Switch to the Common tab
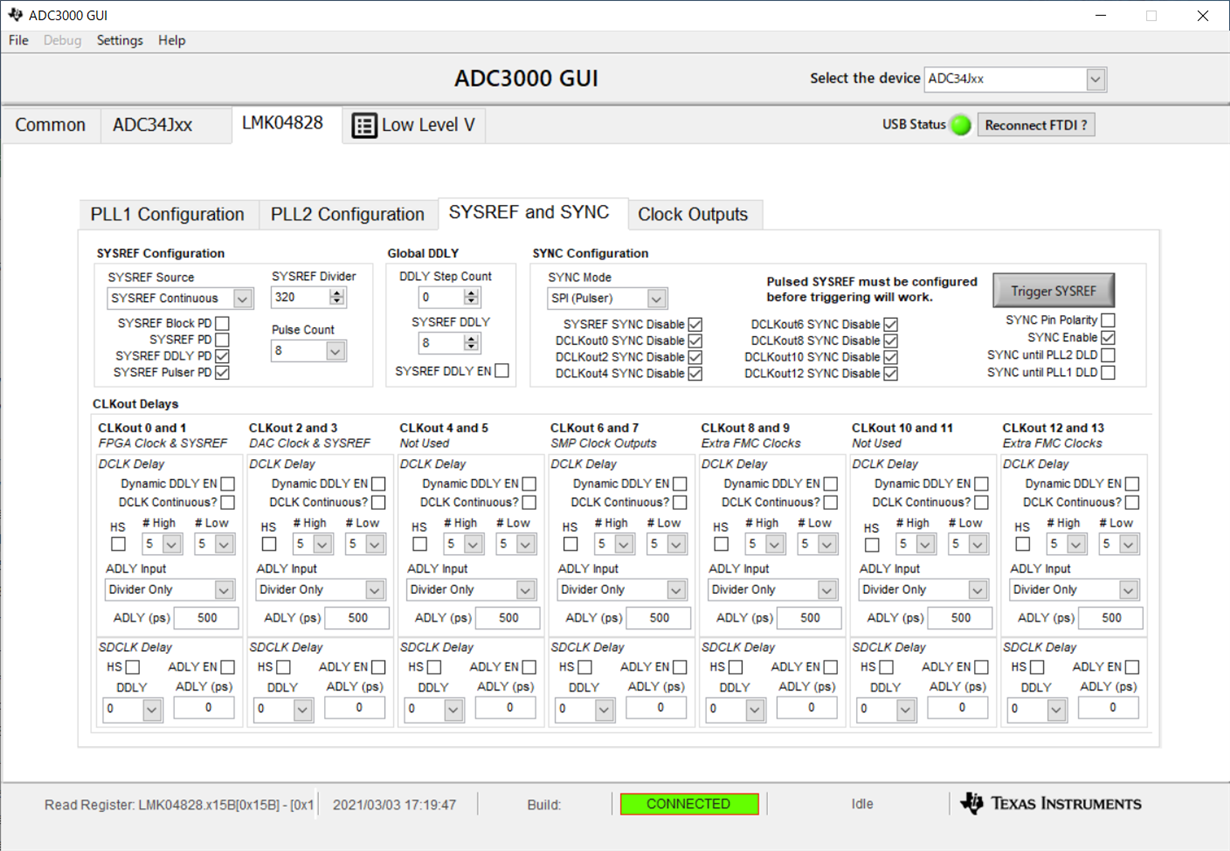Image resolution: width=1230 pixels, height=851 pixels. [50, 125]
